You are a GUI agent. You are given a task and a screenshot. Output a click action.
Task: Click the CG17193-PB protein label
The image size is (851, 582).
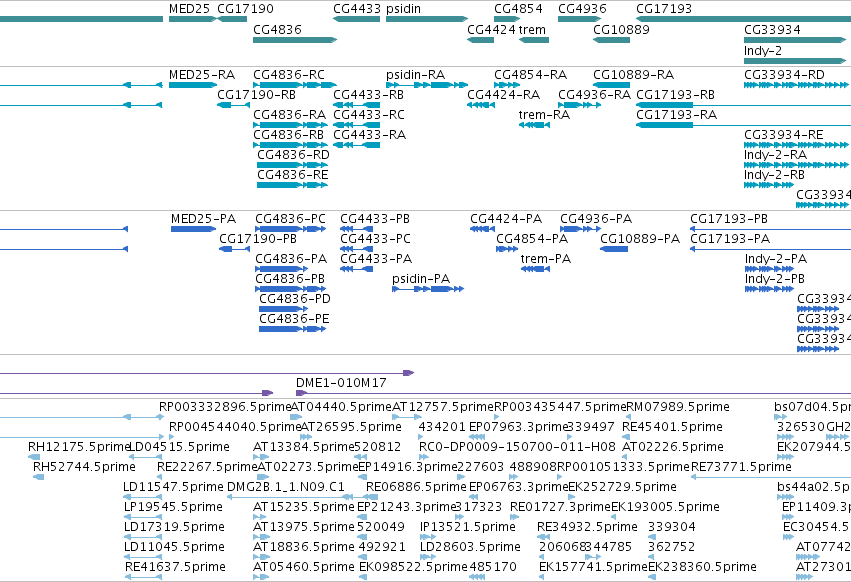pos(729,219)
